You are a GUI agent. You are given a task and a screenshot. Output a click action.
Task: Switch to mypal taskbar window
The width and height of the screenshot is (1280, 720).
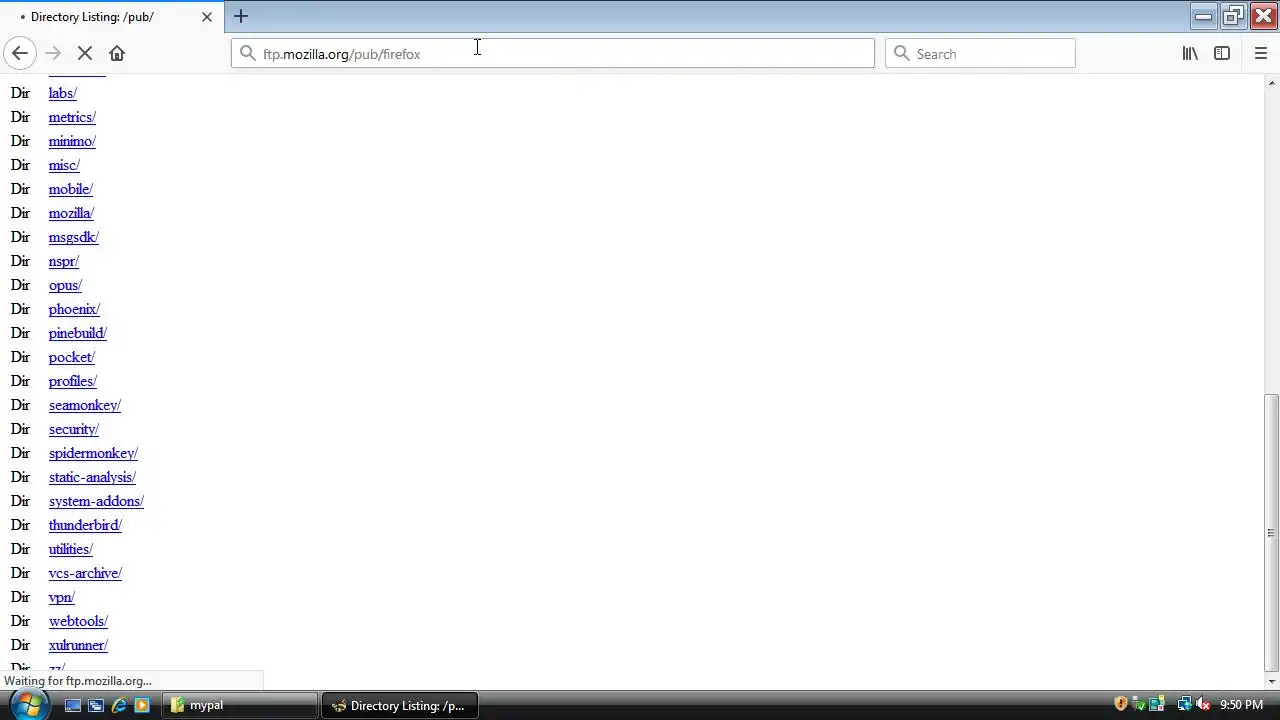pos(240,705)
